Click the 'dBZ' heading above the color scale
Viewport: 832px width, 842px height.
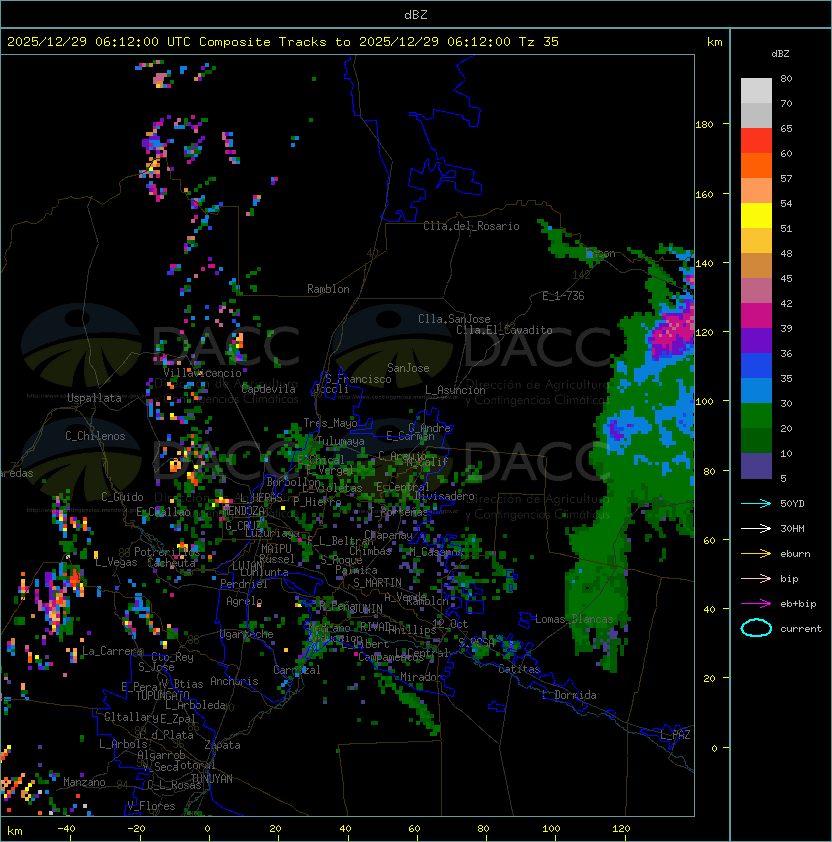780,54
